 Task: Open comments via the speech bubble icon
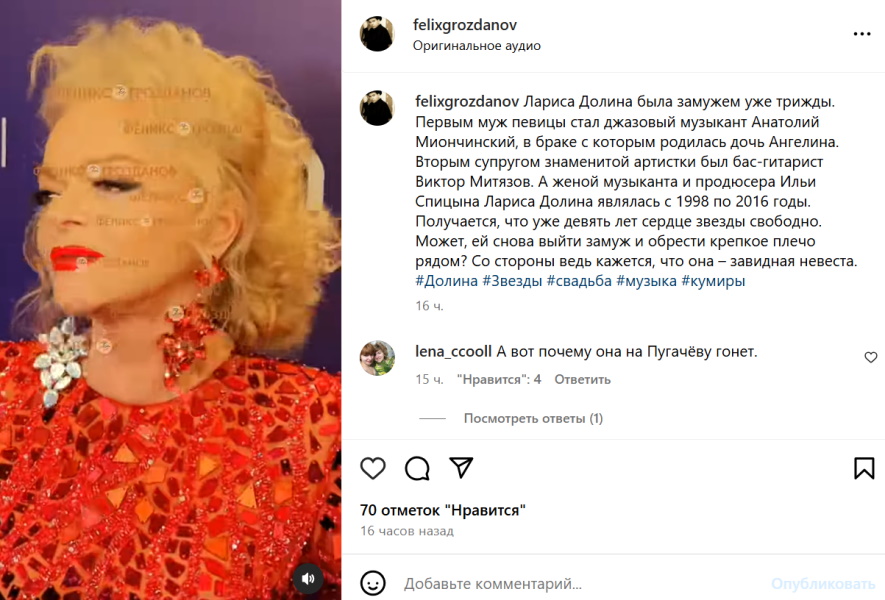[x=417, y=468]
